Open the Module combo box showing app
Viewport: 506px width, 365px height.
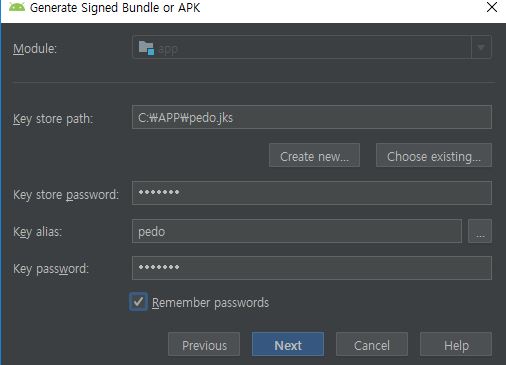coord(312,47)
